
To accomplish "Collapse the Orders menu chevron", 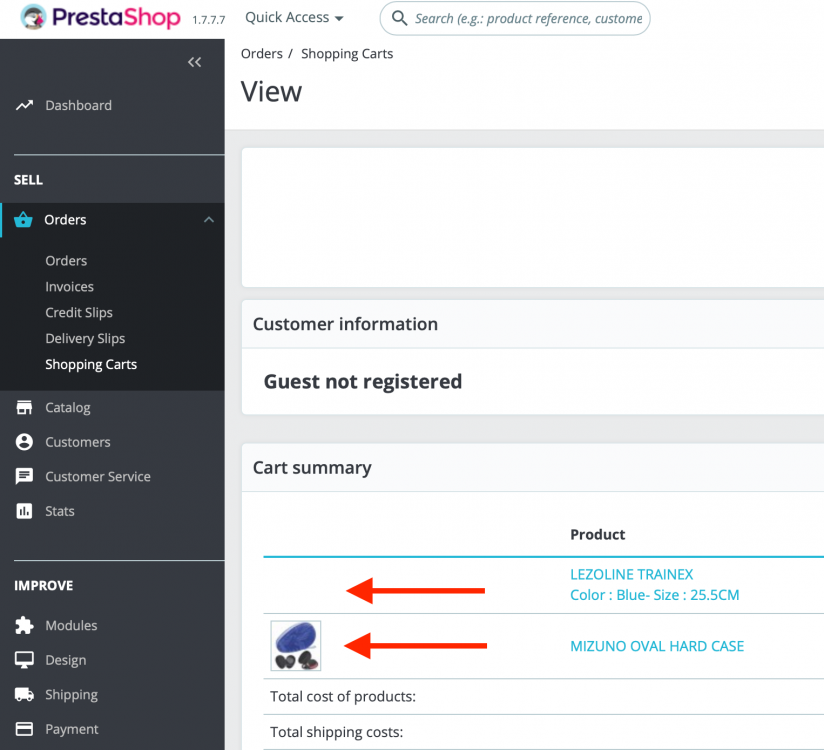I will [208, 220].
